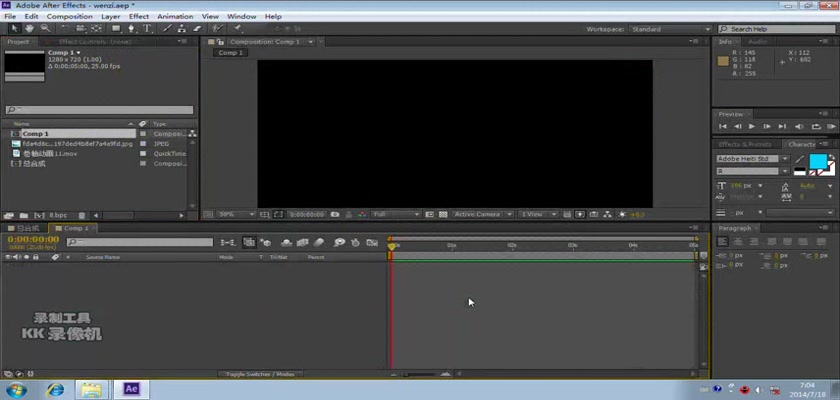
Task: Click the eyedropper in Character panel
Action: click(800, 159)
